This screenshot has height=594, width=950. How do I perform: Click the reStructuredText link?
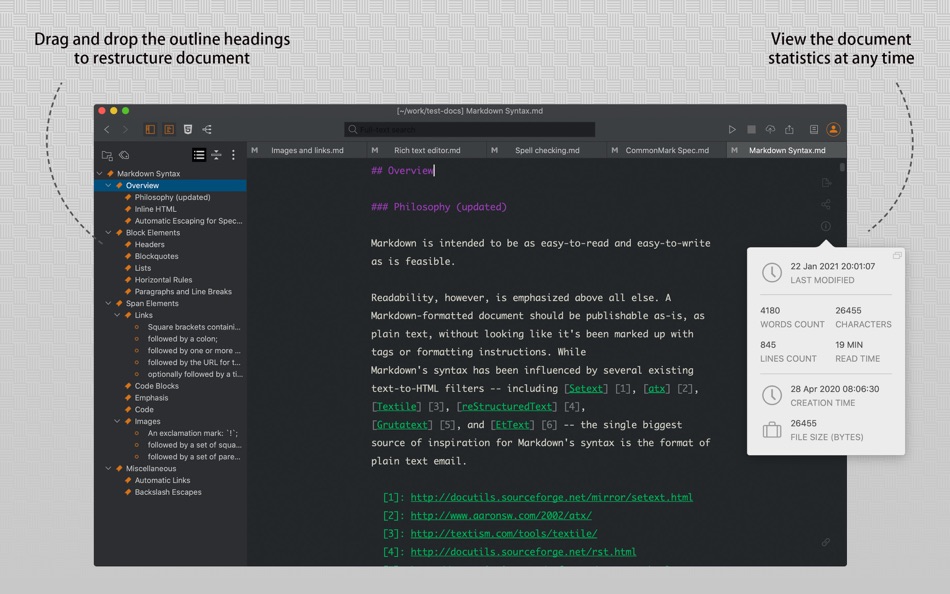507,407
